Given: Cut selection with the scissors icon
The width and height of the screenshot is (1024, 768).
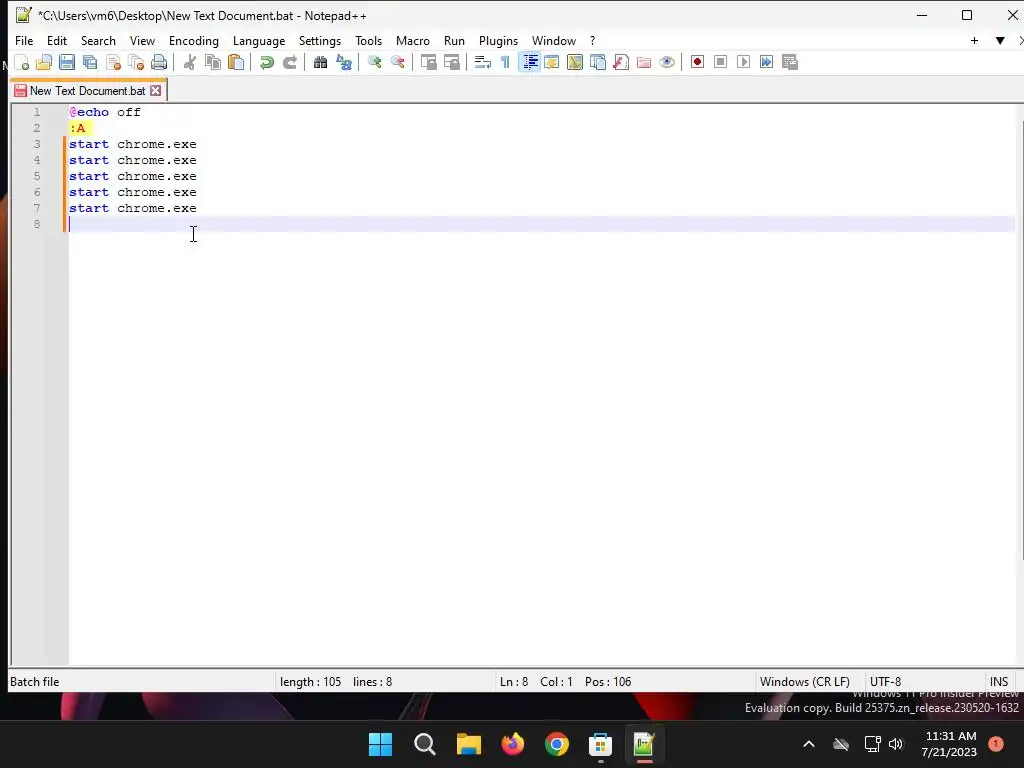Looking at the screenshot, I should click(x=189, y=62).
